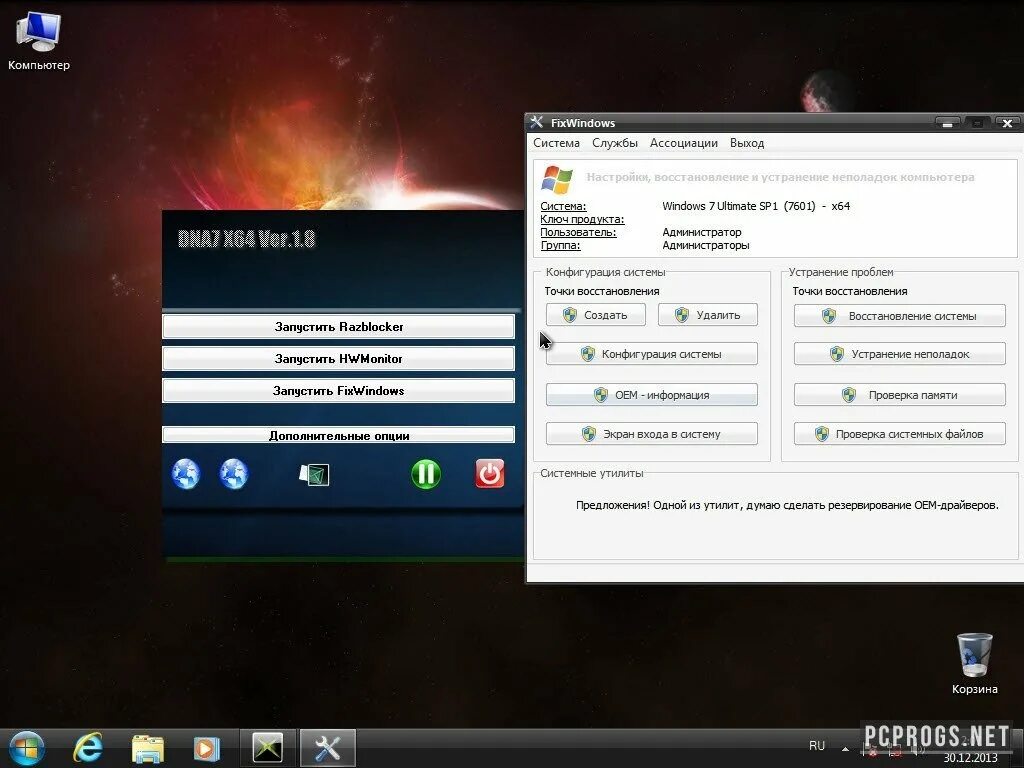Show hidden tray icons arrow

pyautogui.click(x=845, y=748)
